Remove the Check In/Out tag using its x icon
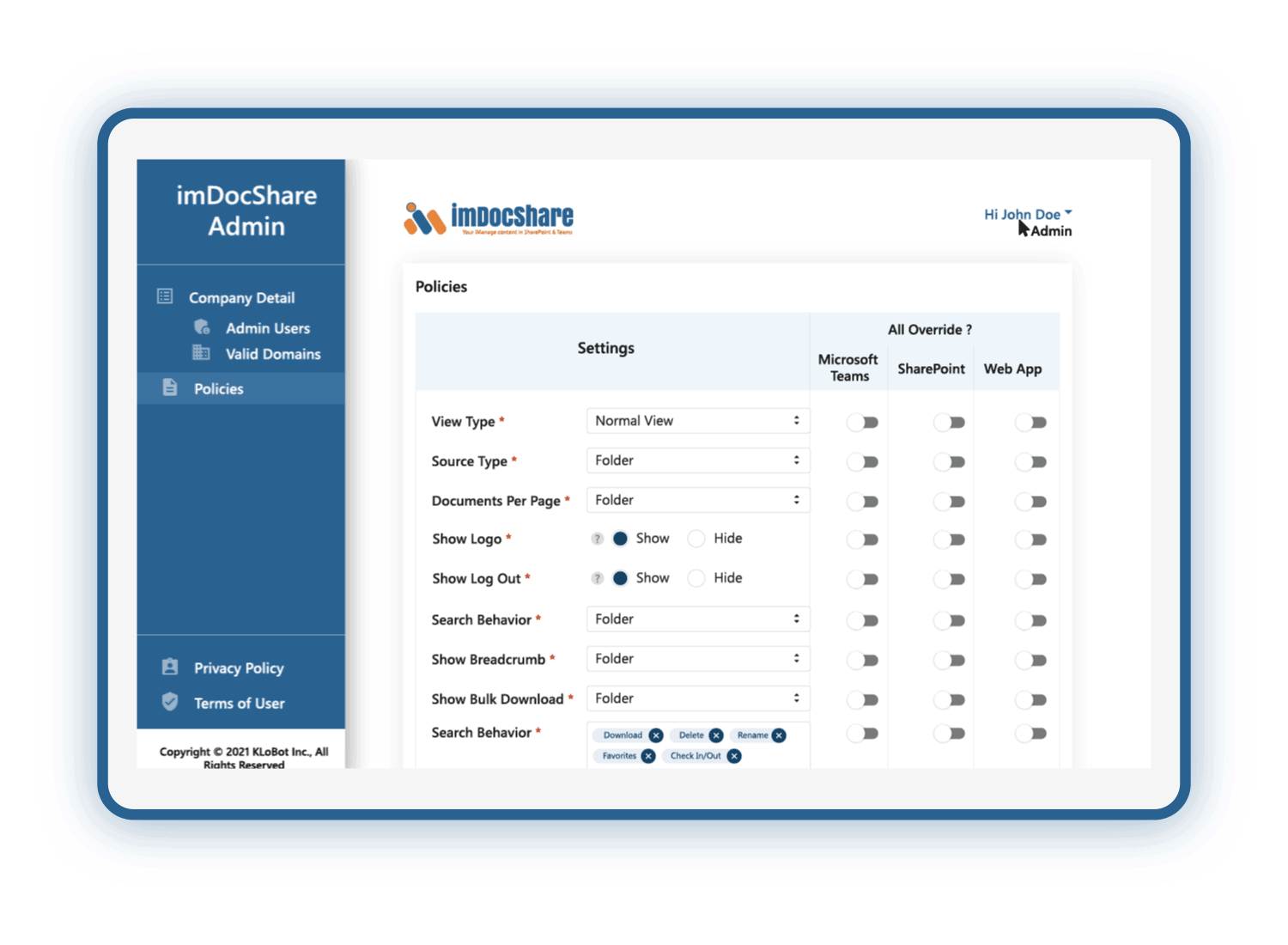 coord(734,756)
